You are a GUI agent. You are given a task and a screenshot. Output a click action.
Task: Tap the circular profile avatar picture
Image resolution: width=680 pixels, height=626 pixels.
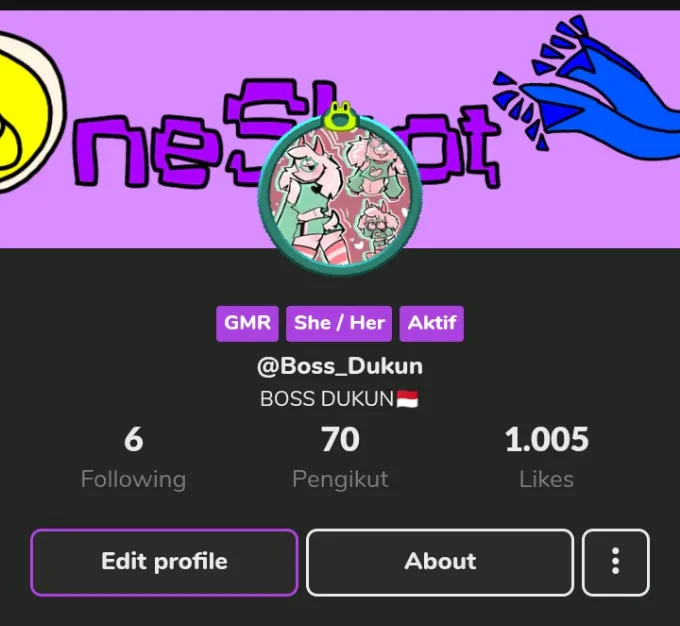pyautogui.click(x=340, y=197)
